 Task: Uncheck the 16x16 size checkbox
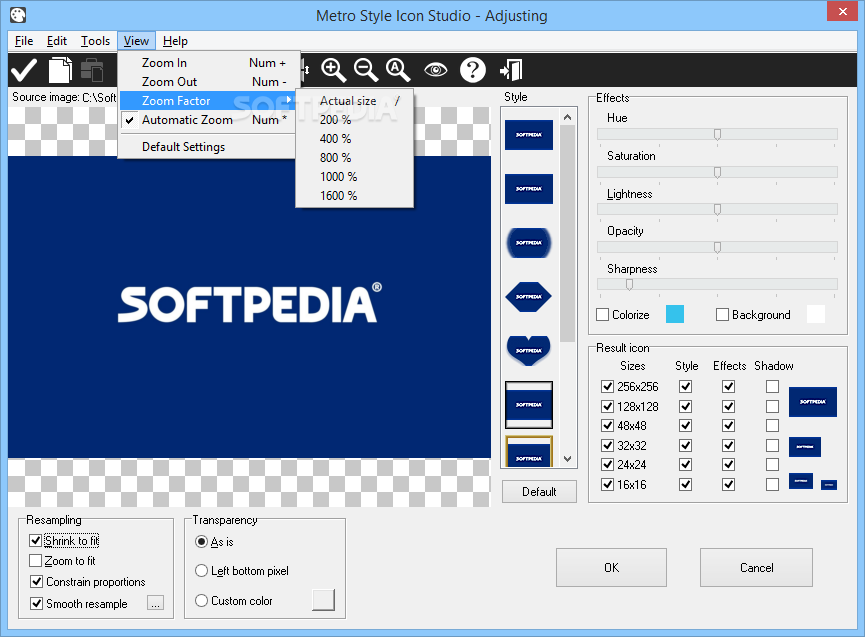(x=607, y=485)
